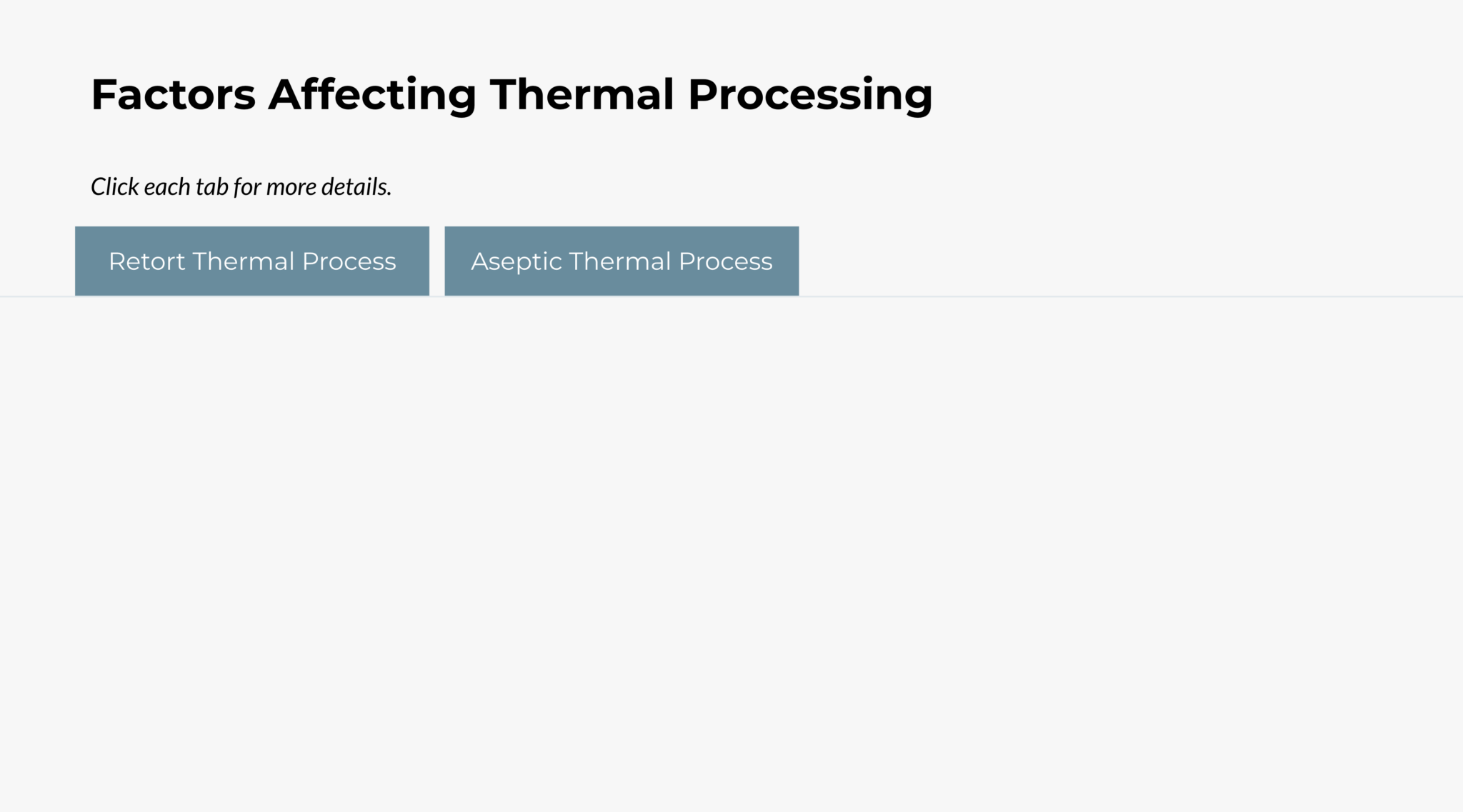
Task: Click the italic instruction text
Action: point(241,186)
